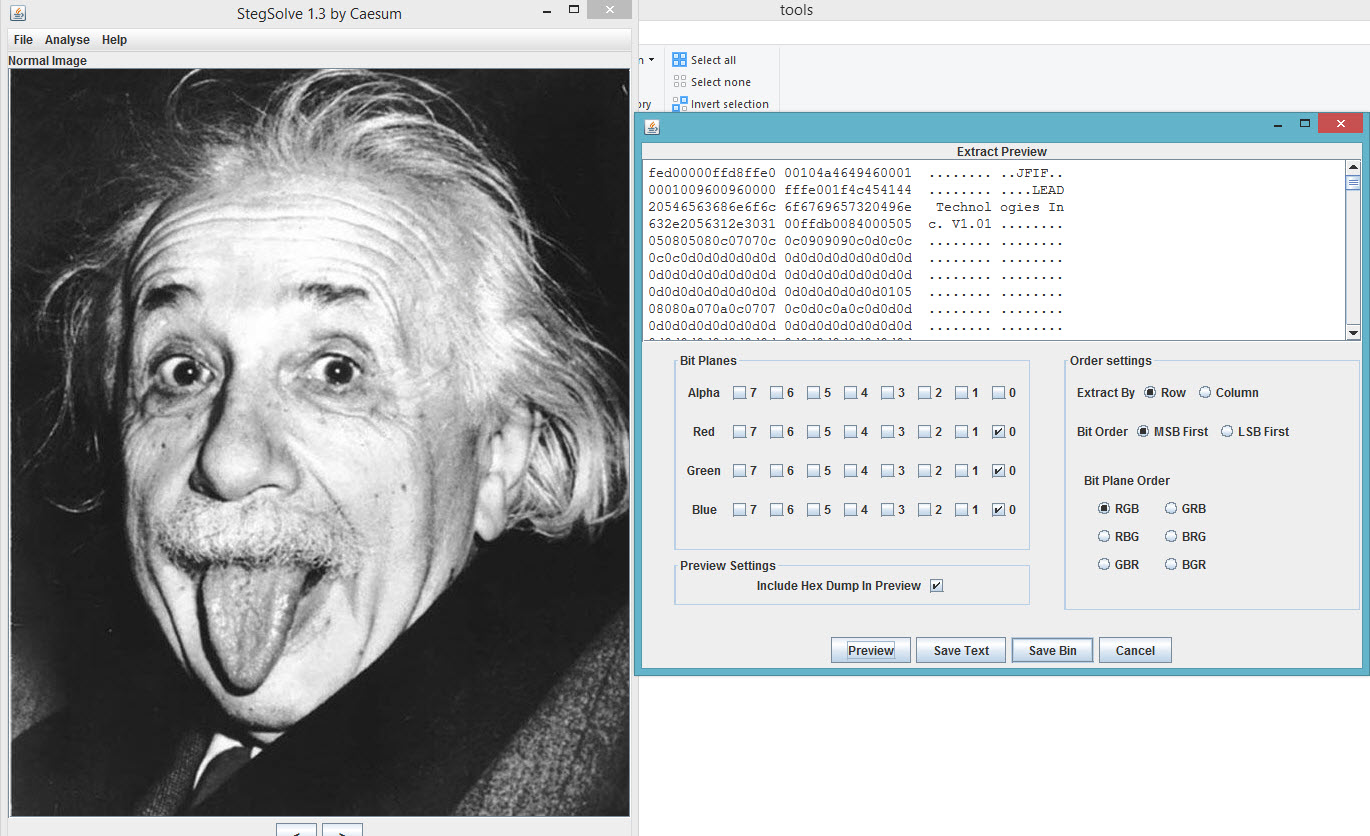Viewport: 1370px width, 836px height.
Task: Click the Save Bin button
Action: point(1052,650)
